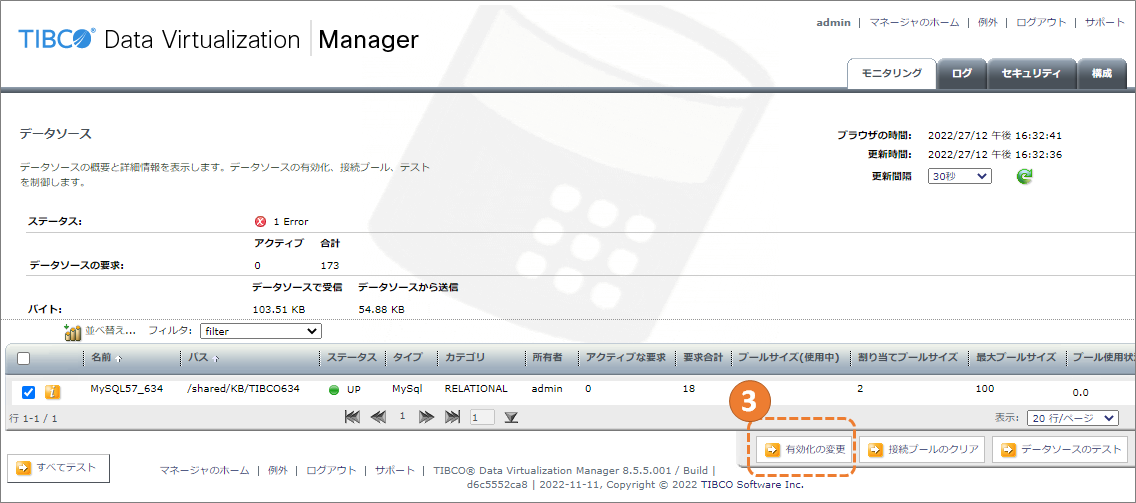Screen dimensions: 1136x503
Task: Go to the previous page arrow
Action: pyautogui.click(x=377, y=417)
